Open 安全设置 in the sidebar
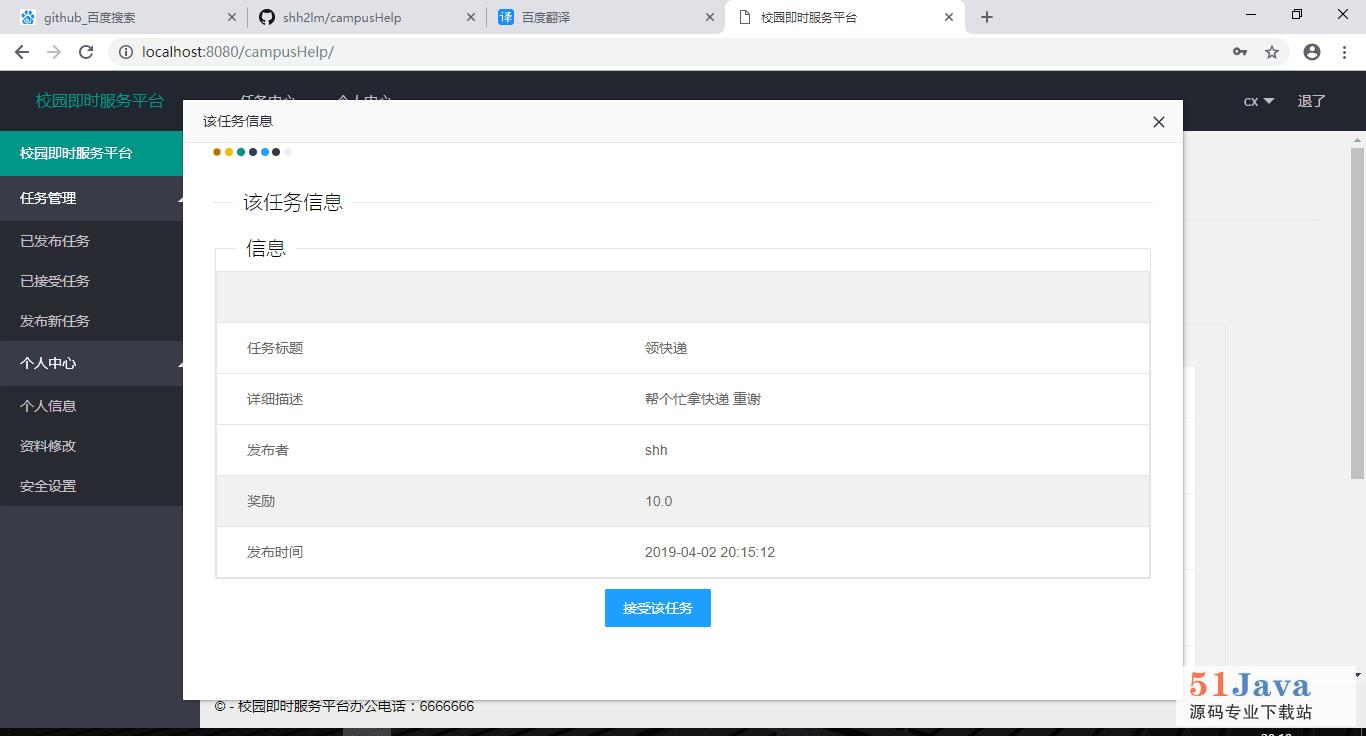 (x=48, y=486)
